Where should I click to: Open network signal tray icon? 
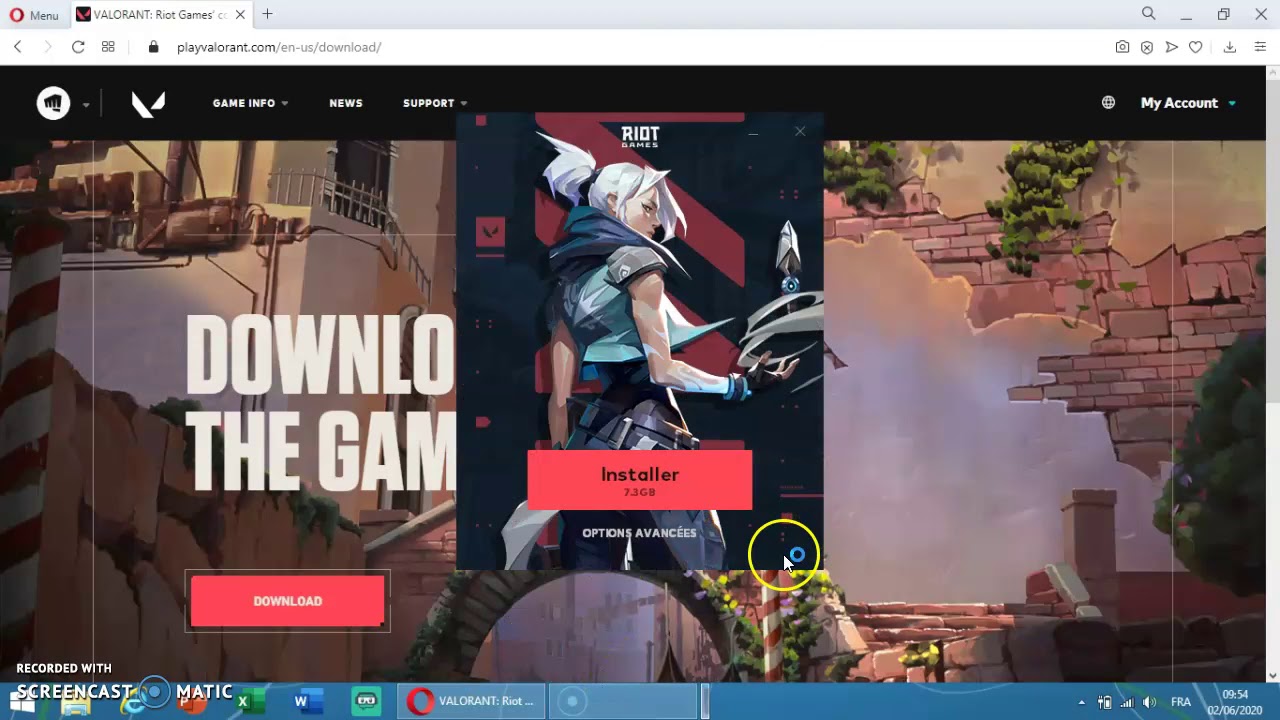point(1127,702)
